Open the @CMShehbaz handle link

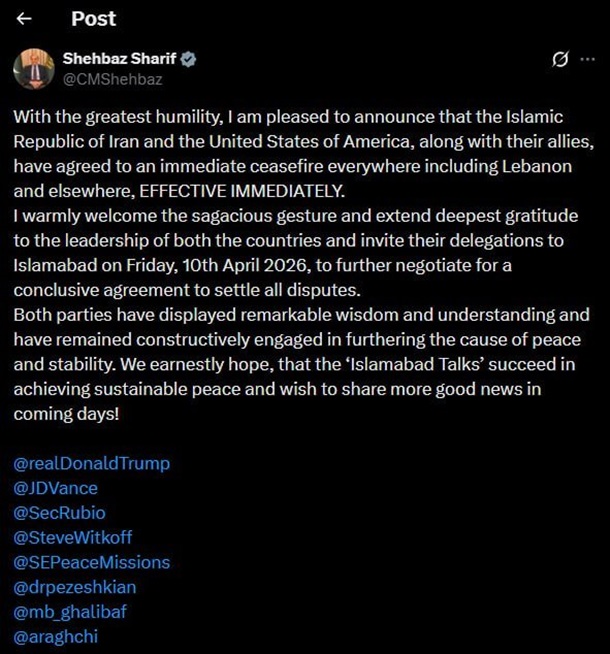(113, 79)
